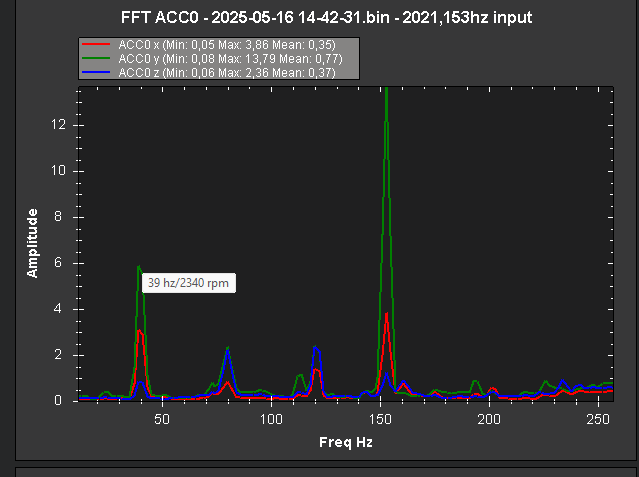Click the blue ACC0 z legend line

96,72
